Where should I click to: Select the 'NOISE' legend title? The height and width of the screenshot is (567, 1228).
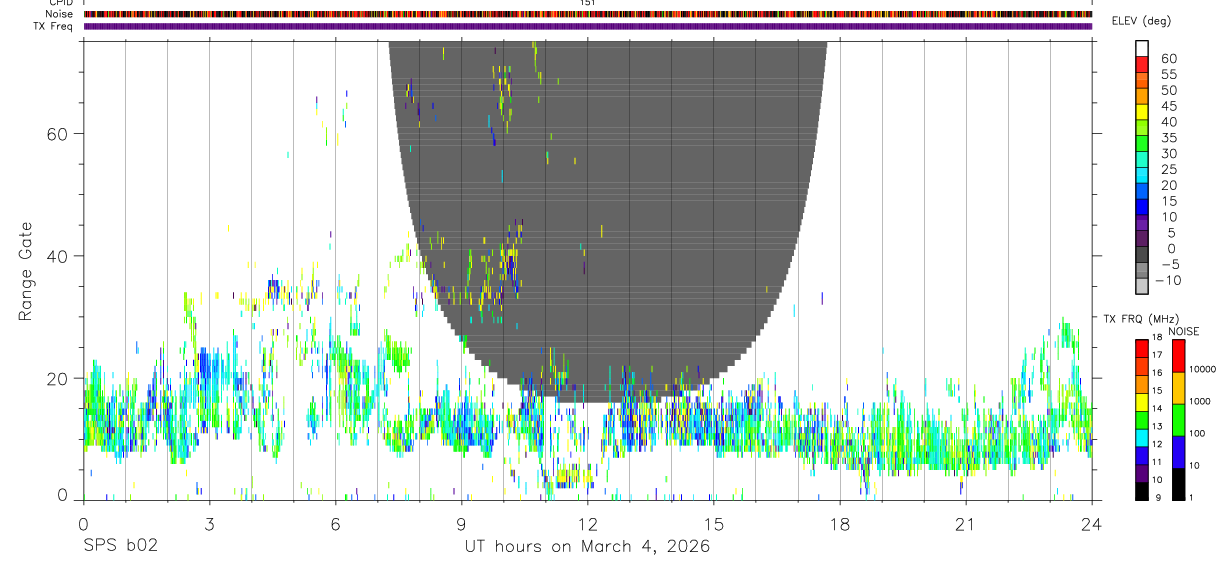1183,331
